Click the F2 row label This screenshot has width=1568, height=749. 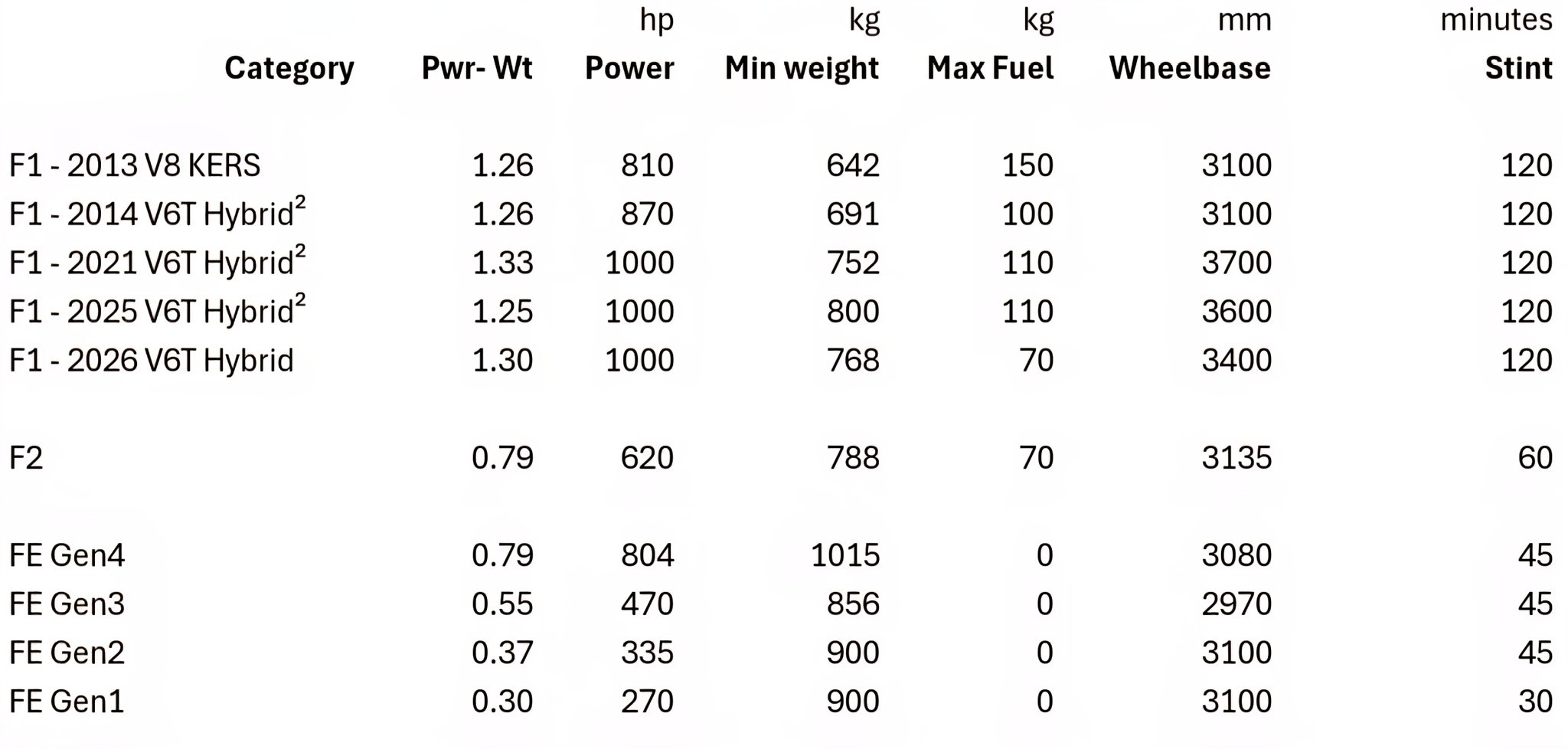point(26,458)
